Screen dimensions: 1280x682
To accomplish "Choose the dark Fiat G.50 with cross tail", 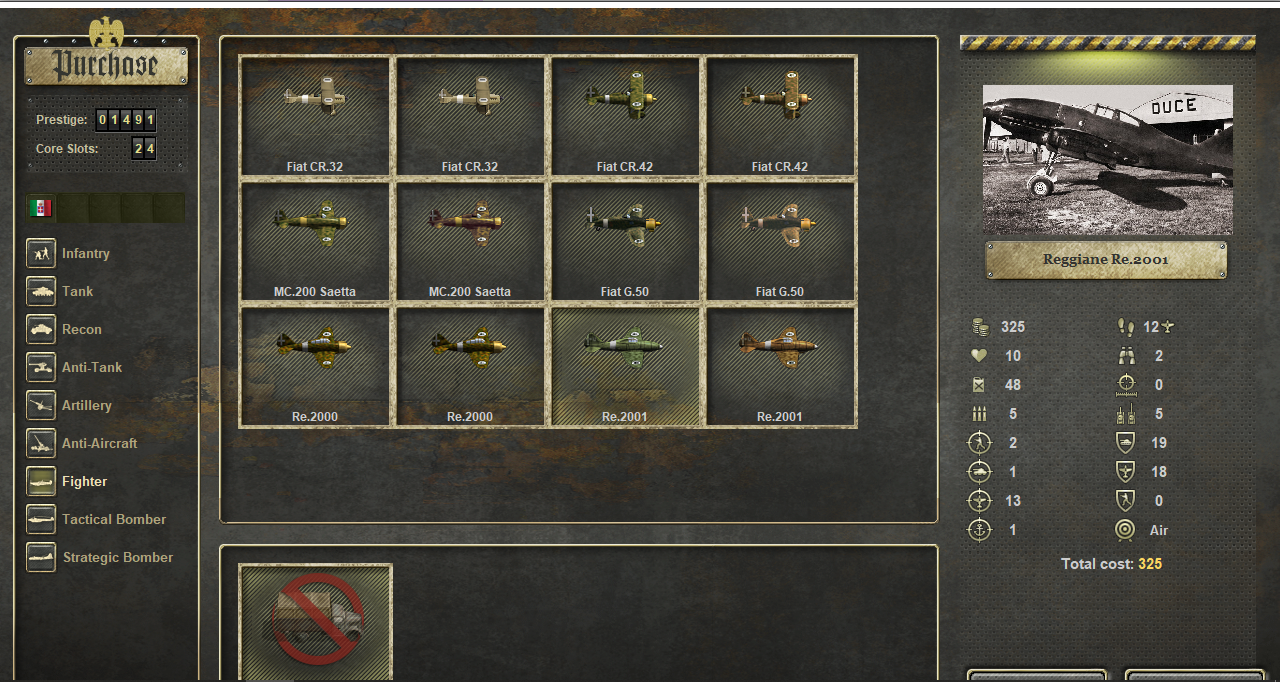I will pos(625,240).
